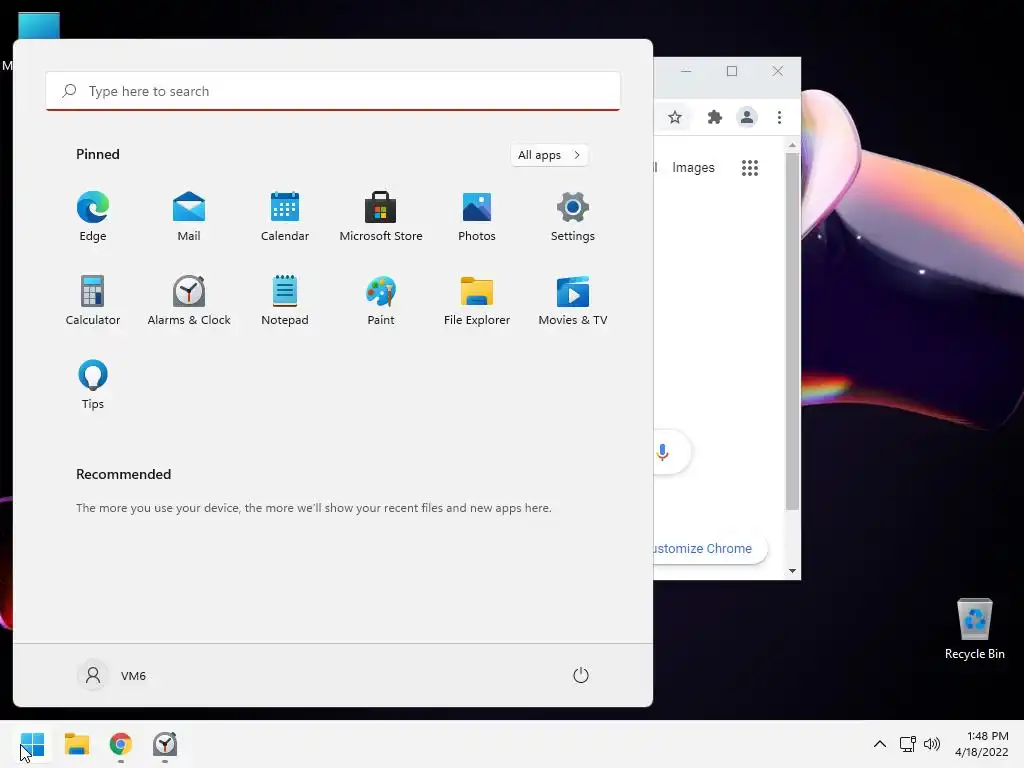
Task: Click the Customize Chrome button
Action: [709, 549]
